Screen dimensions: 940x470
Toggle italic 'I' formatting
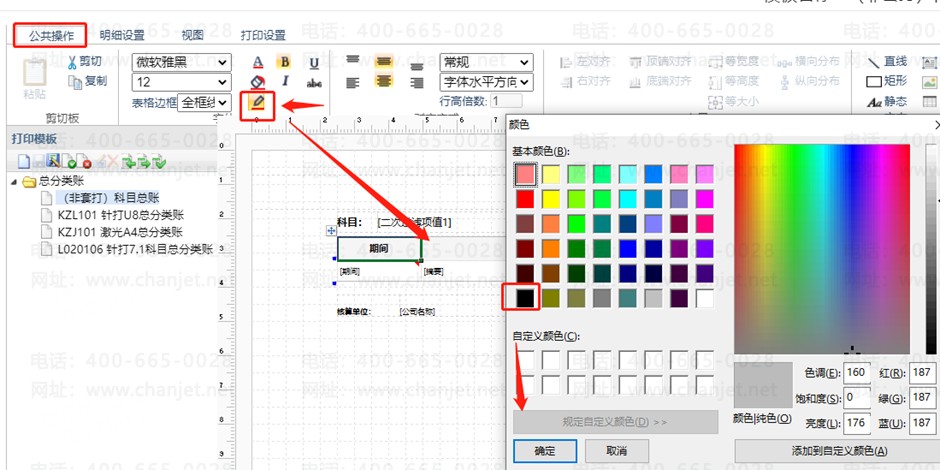[x=285, y=82]
